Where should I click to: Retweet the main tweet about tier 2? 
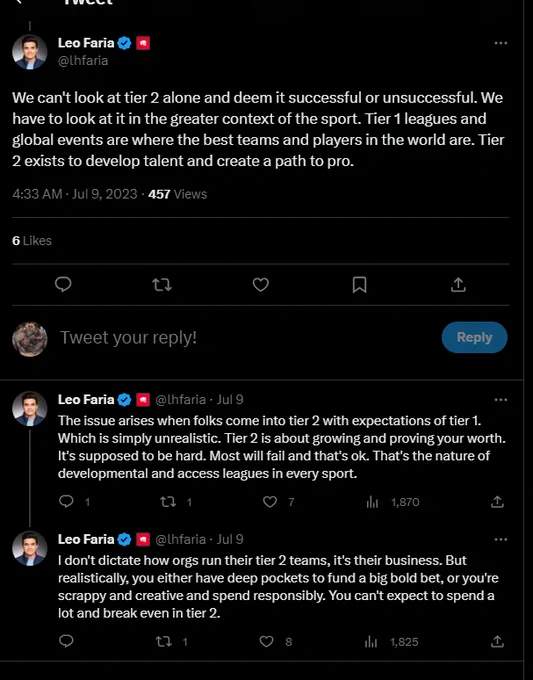(x=162, y=284)
